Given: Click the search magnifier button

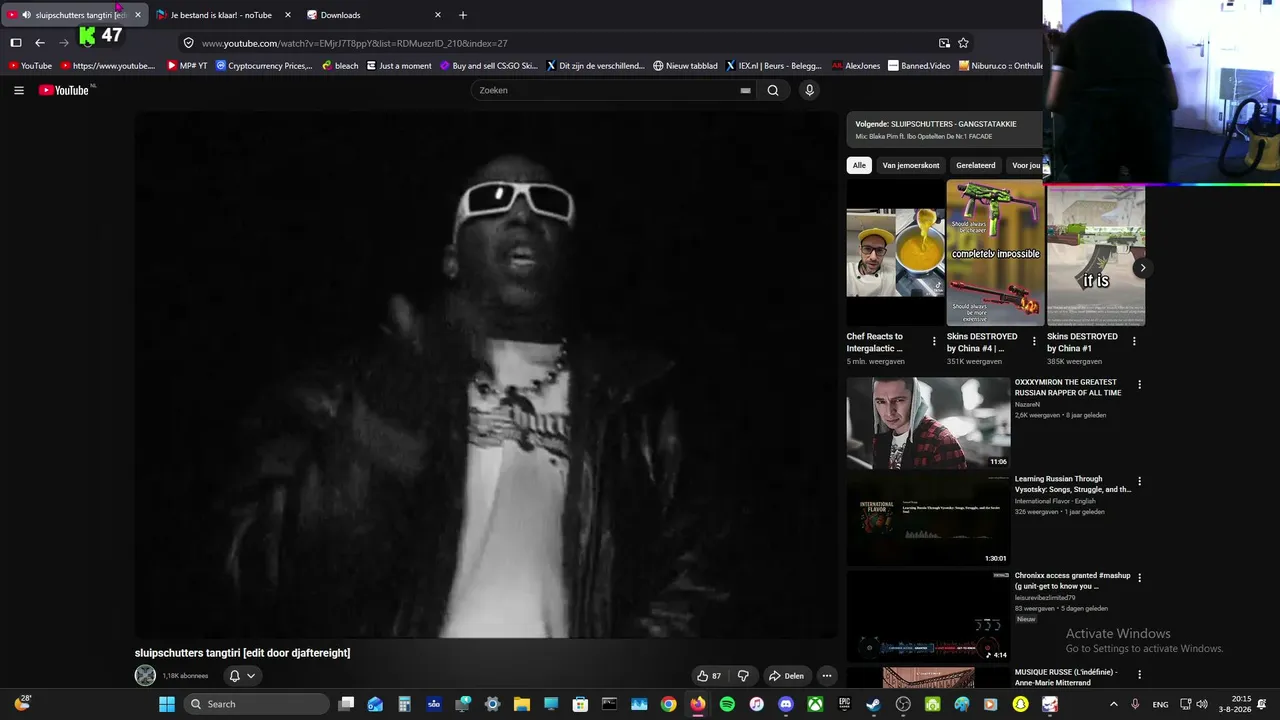Looking at the screenshot, I should point(773,90).
